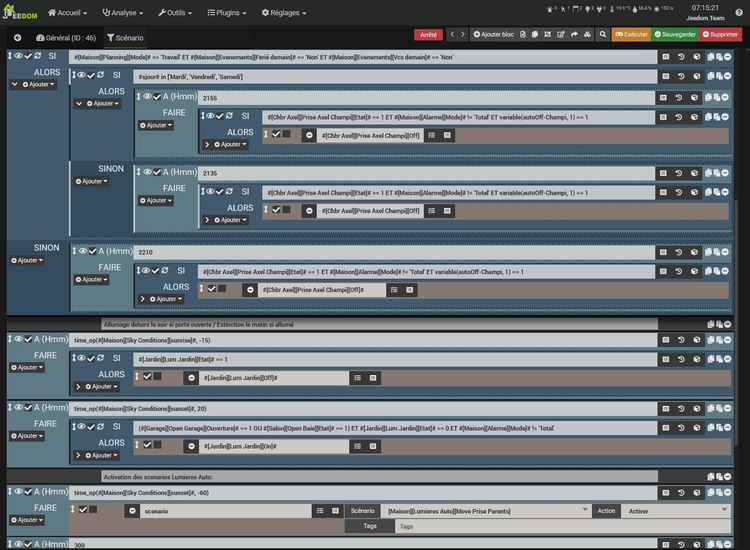The width and height of the screenshot is (750, 550).
Task: Toggle checkbox of Lum Jardin Off action
Action: 147,377
